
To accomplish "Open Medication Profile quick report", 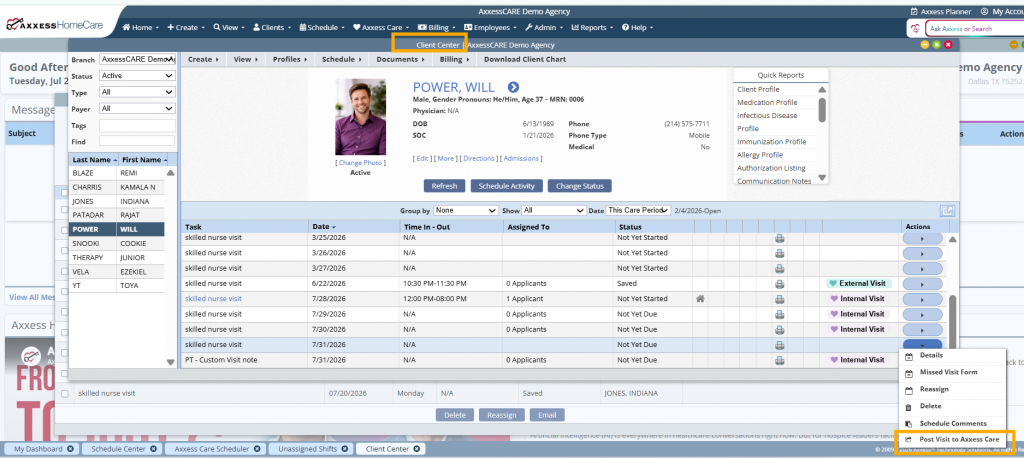I will tap(767, 103).
